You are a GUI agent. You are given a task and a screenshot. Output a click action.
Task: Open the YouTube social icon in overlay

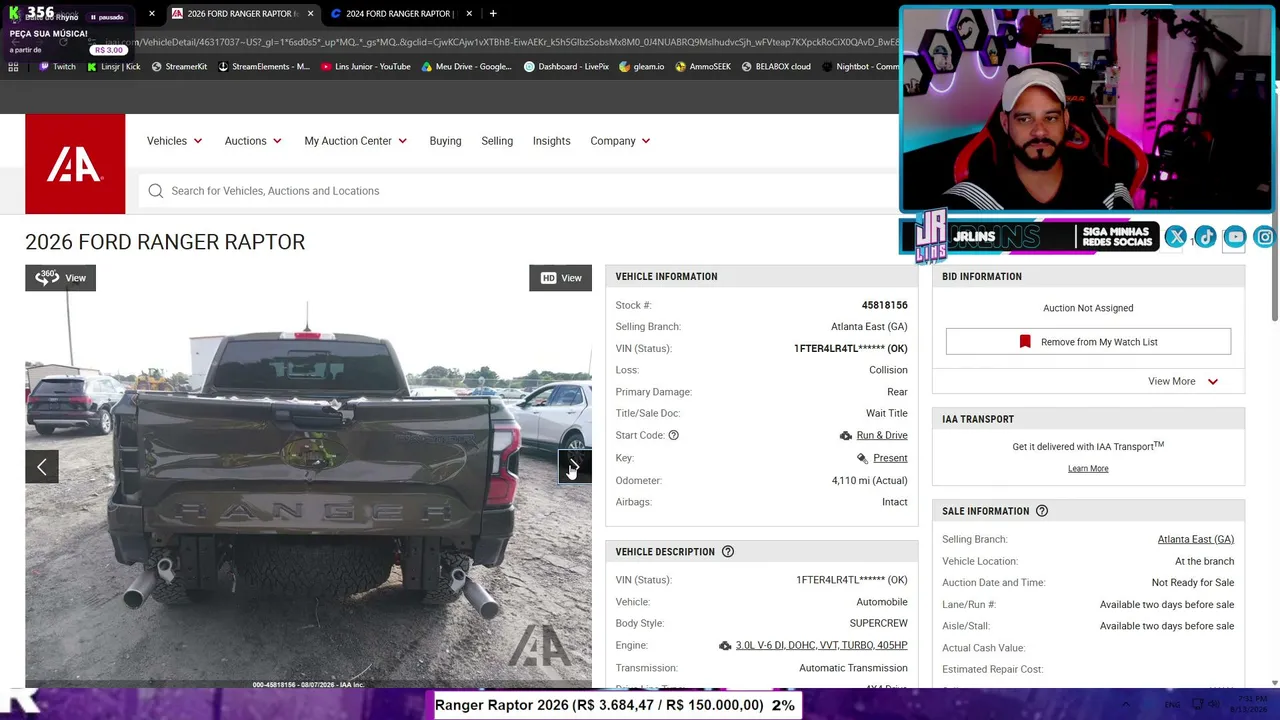point(1235,237)
